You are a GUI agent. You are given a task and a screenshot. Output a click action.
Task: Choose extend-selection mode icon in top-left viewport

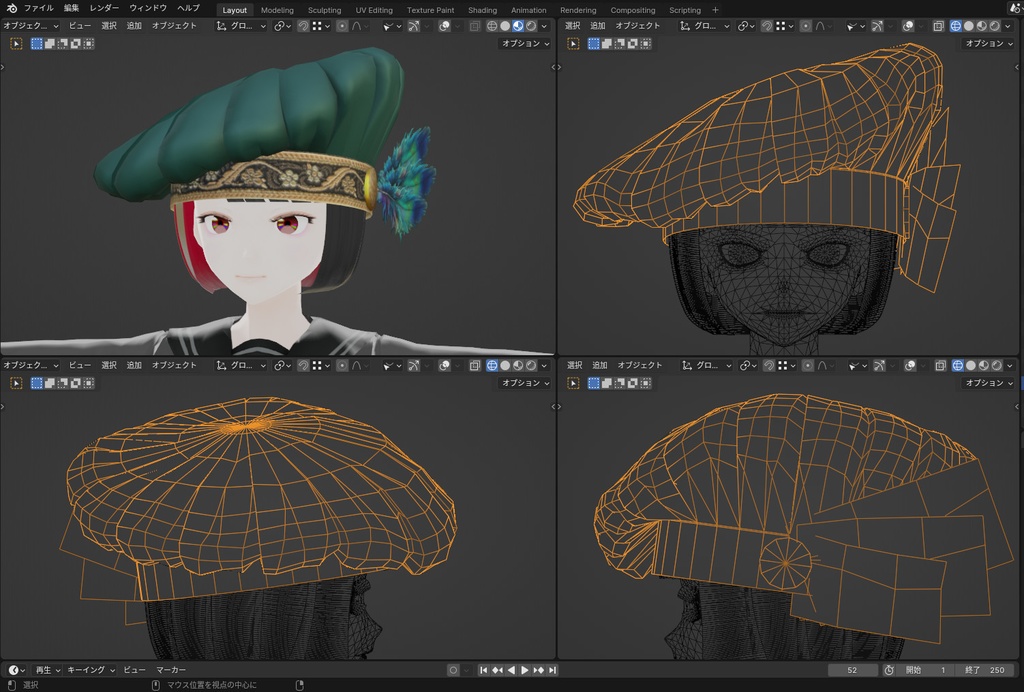click(50, 44)
